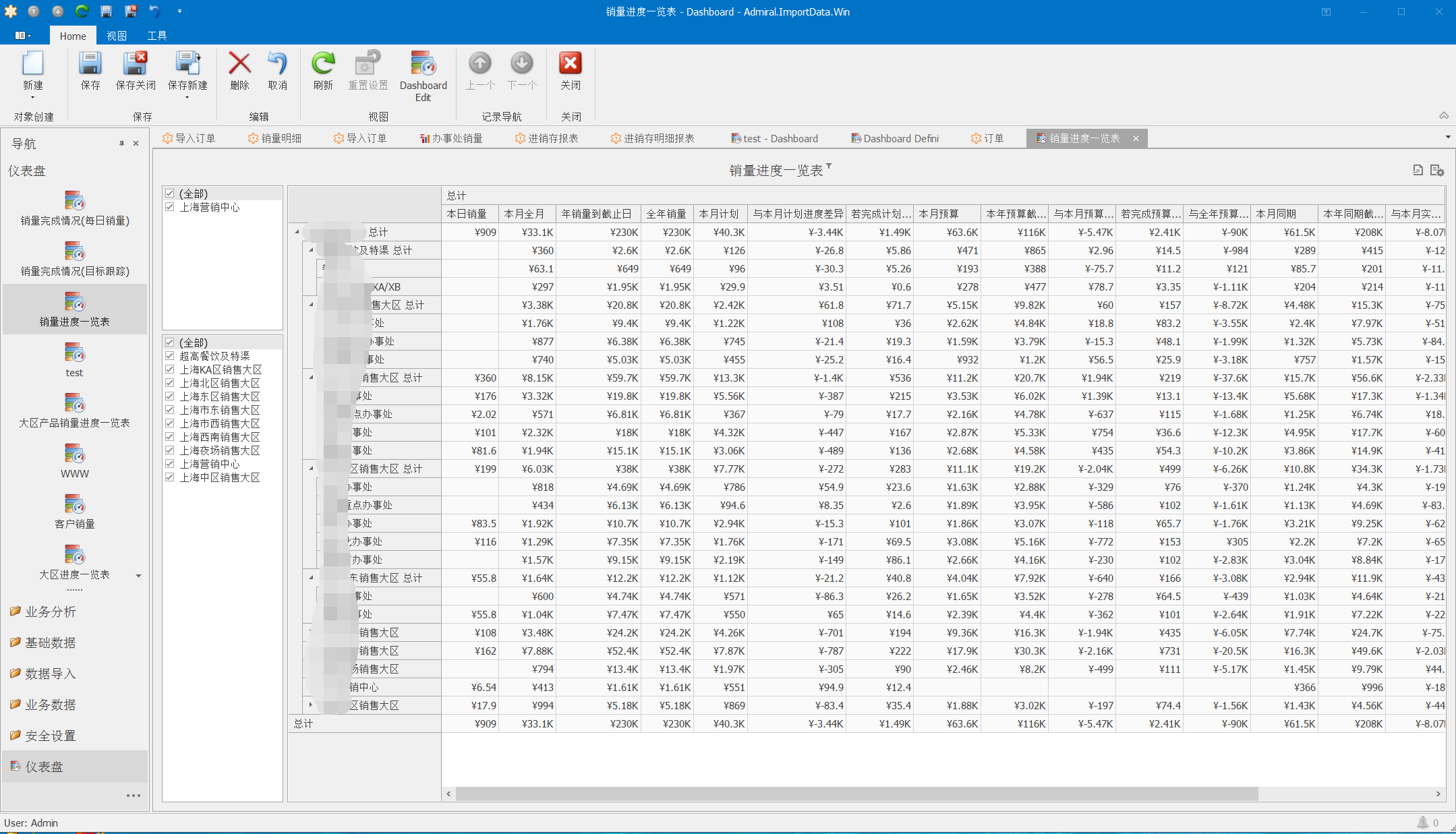Click the horizontal scrollbar right arrow
This screenshot has height=834, width=1456.
pyautogui.click(x=1438, y=794)
